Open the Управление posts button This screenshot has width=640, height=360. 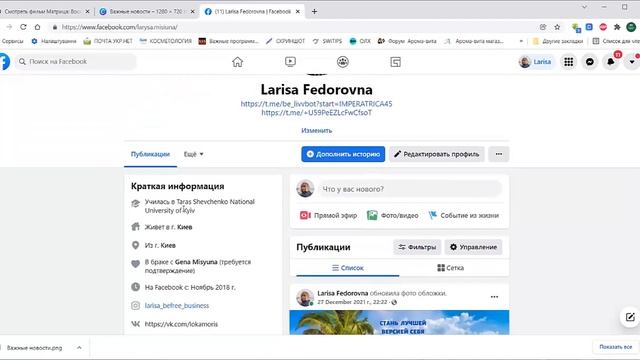click(x=473, y=247)
